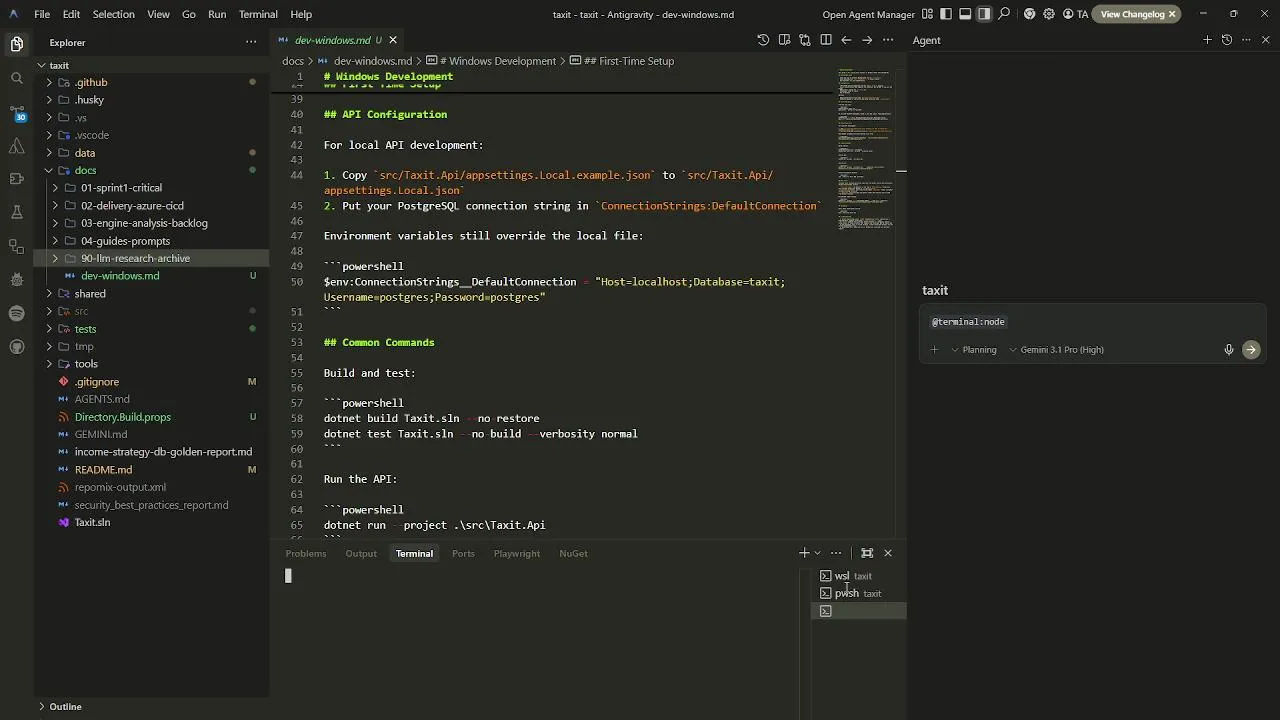Select the wsl taxit terminal
1280x720 pixels.
pyautogui.click(x=858, y=576)
